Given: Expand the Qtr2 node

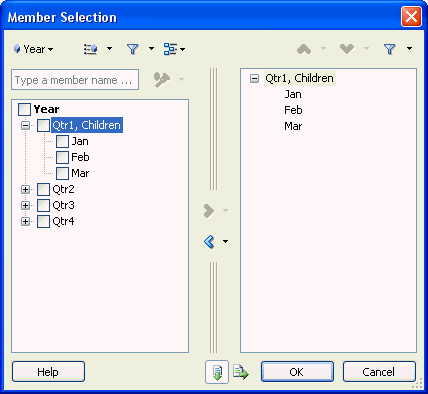Looking at the screenshot, I should (25, 190).
